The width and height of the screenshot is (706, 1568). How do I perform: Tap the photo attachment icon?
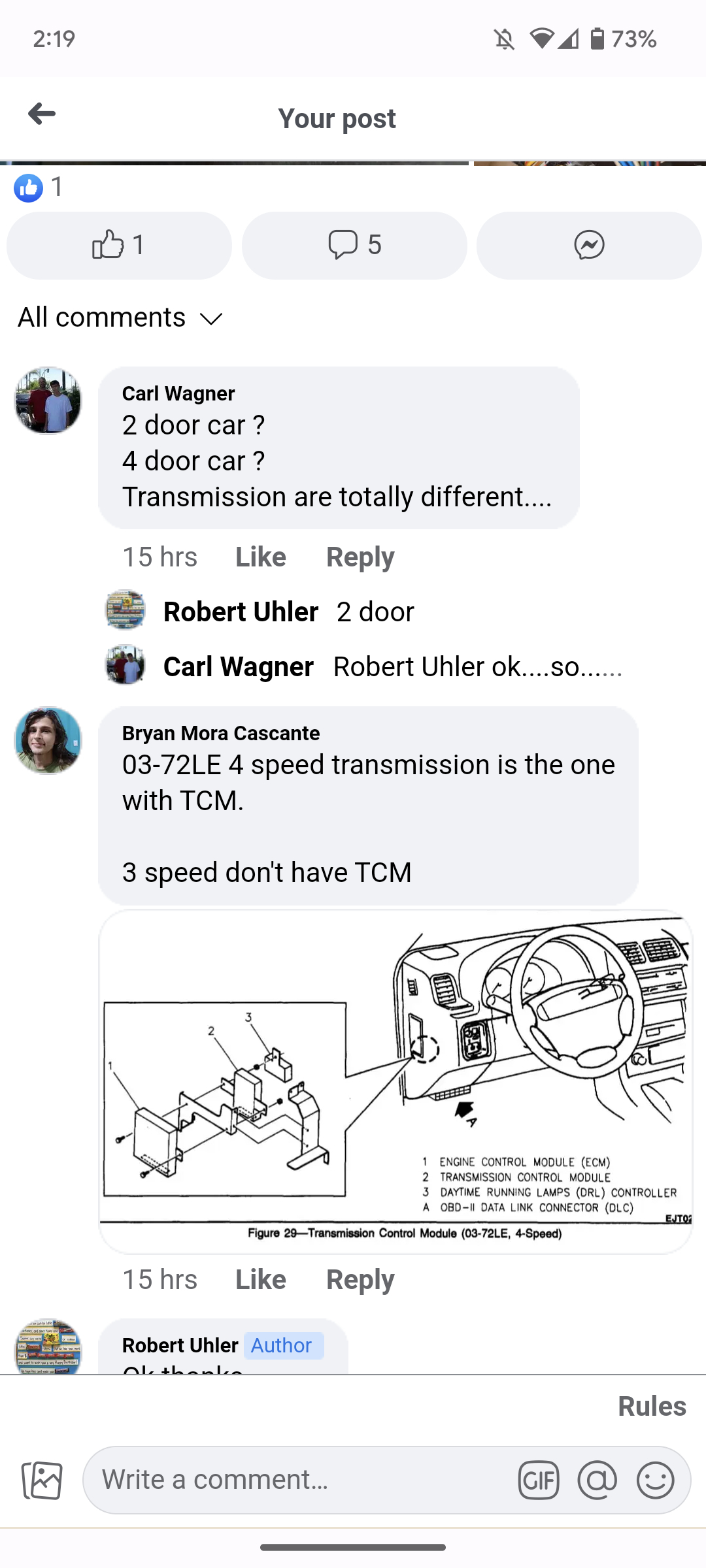coord(42,1480)
